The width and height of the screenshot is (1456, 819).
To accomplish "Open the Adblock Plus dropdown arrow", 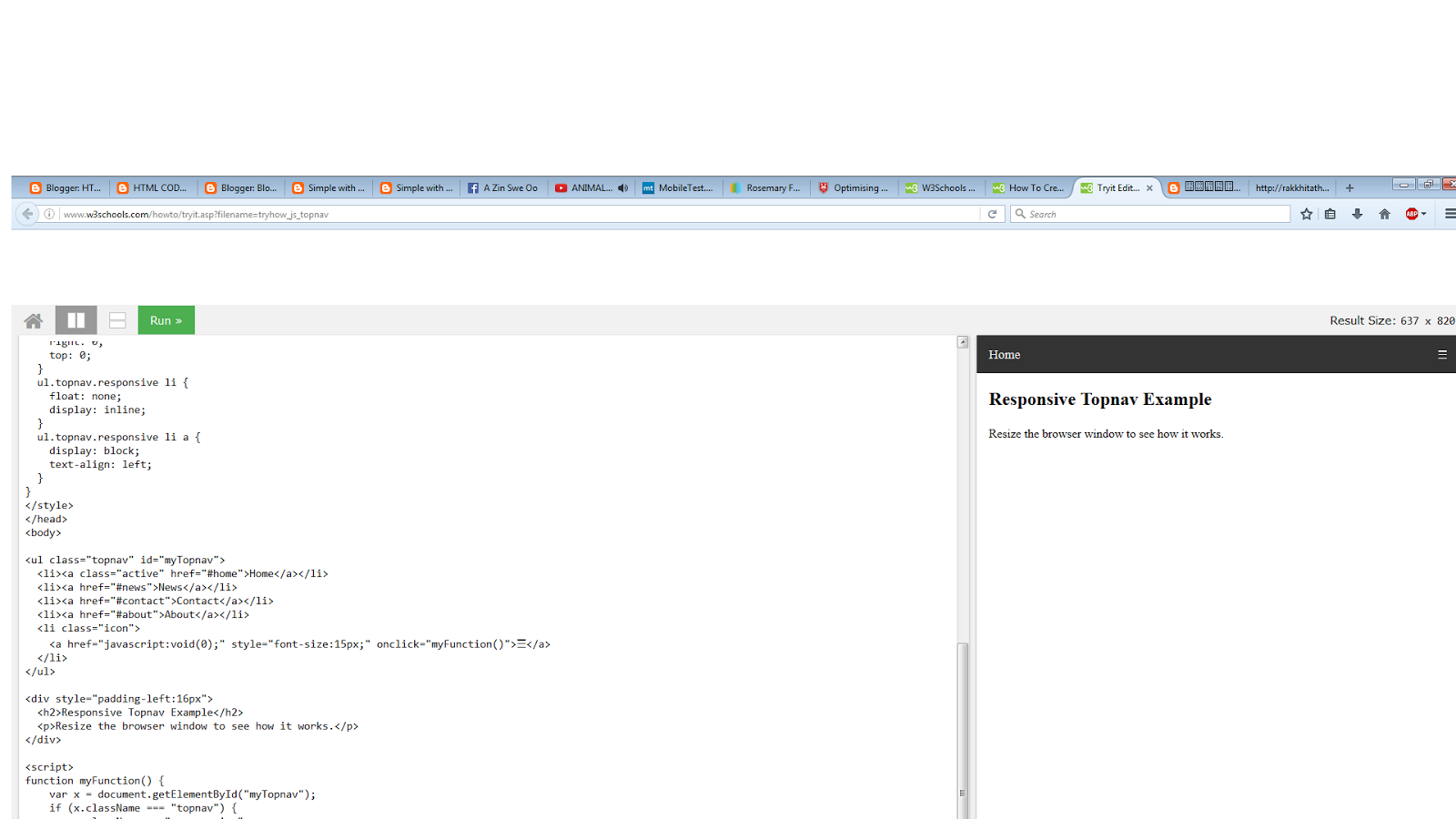I will (x=1424, y=214).
